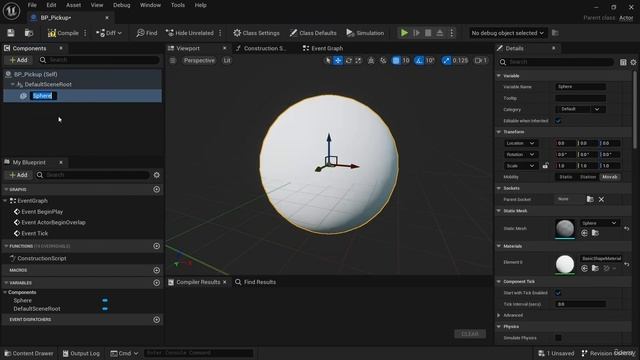This screenshot has width=640, height=360.
Task: Open Category Default dropdown
Action: coord(580,109)
